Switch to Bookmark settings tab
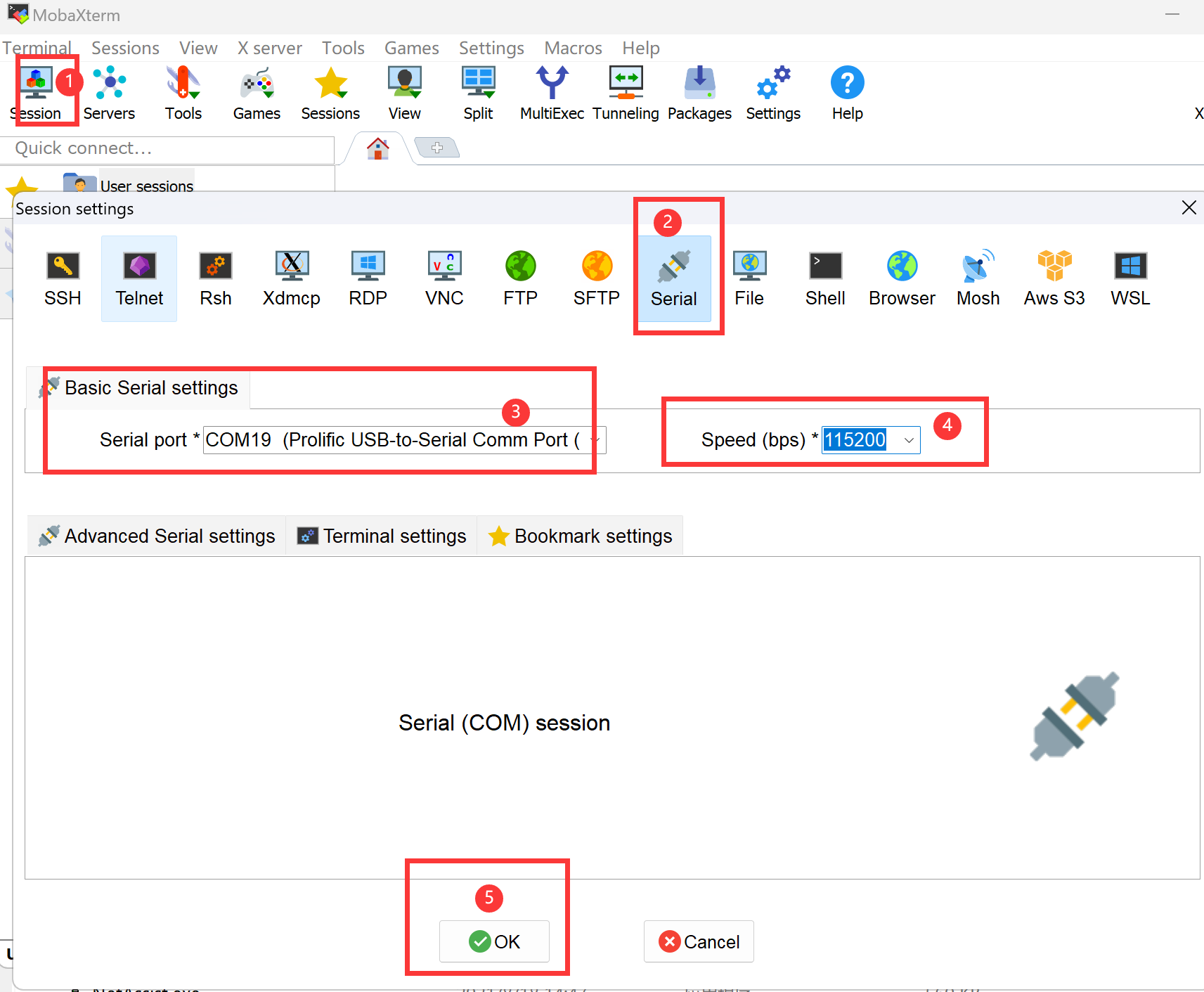Image resolution: width=1204 pixels, height=992 pixels. (580, 536)
